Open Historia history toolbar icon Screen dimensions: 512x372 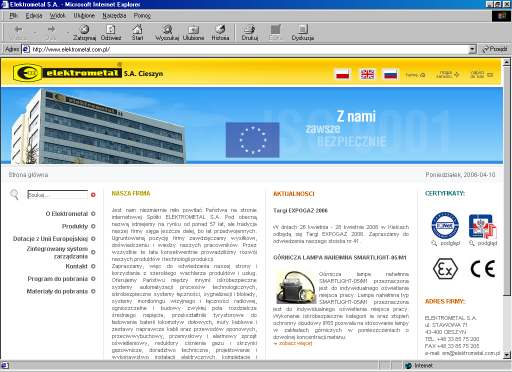[x=220, y=33]
